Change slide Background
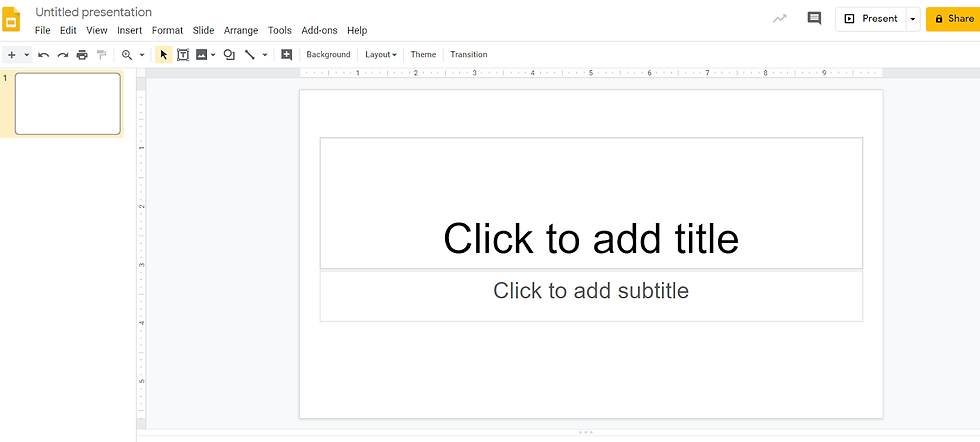Screen dimensions: 980x442 (x=328, y=54)
